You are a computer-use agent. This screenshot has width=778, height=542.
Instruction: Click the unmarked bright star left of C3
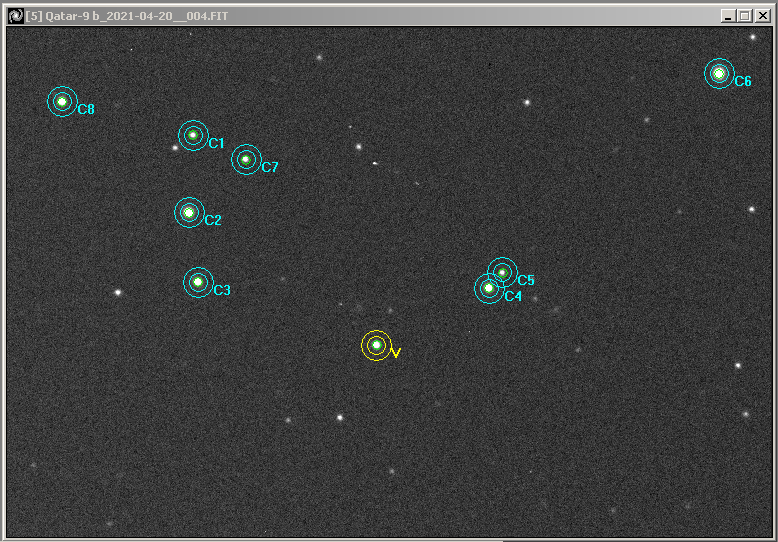click(x=118, y=292)
